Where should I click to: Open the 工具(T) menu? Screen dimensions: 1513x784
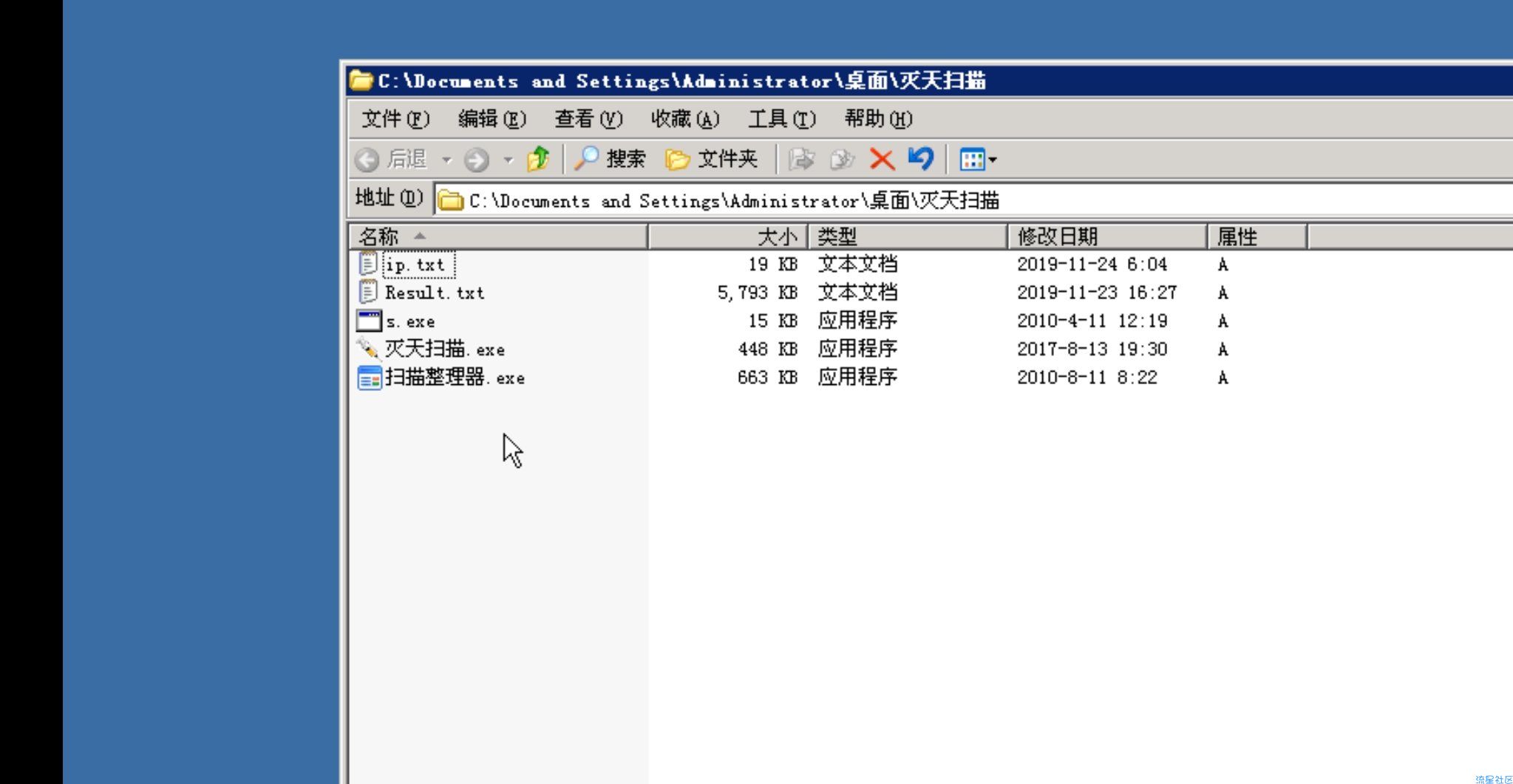(x=782, y=119)
